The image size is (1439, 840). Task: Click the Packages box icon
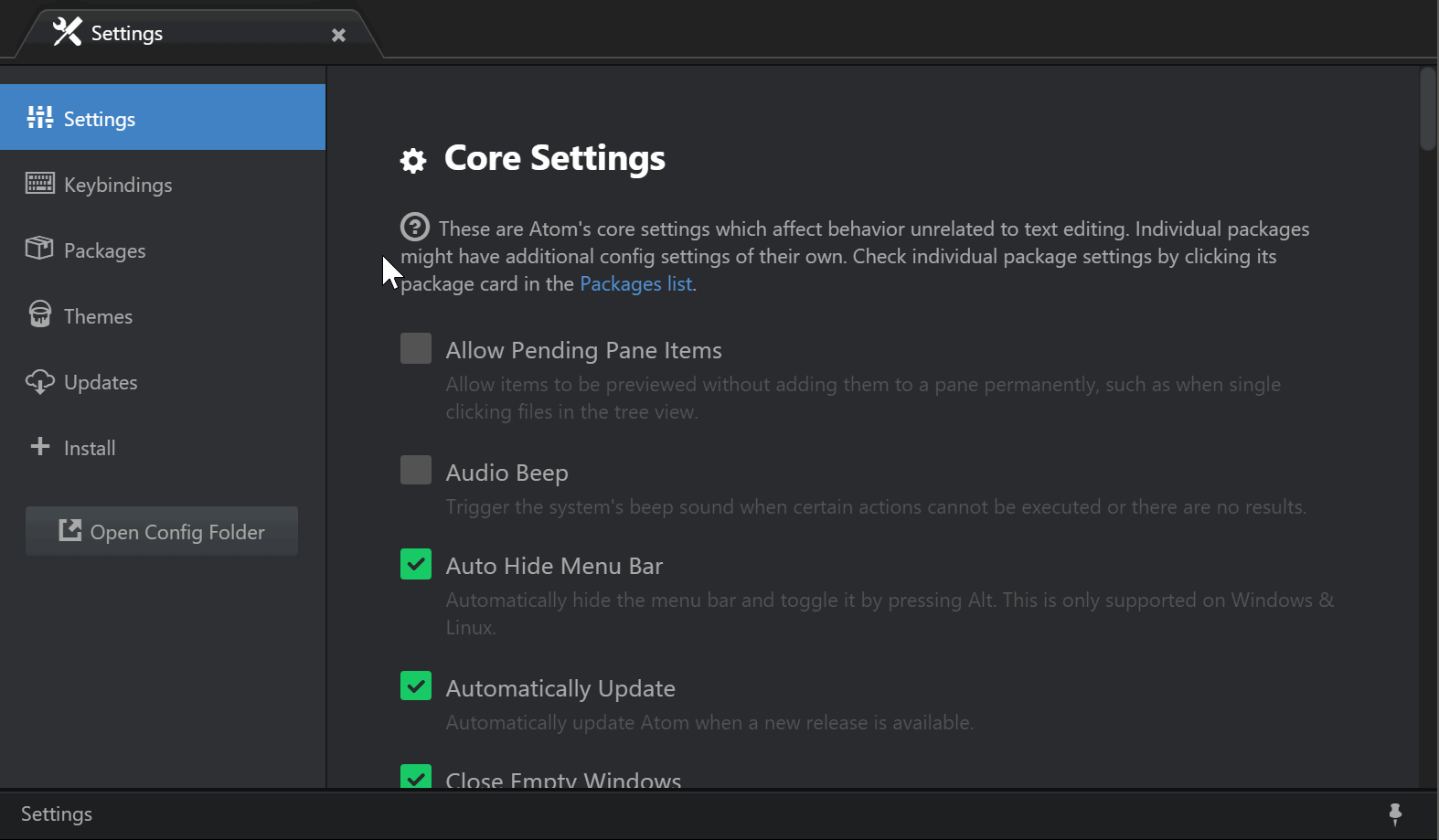tap(39, 249)
